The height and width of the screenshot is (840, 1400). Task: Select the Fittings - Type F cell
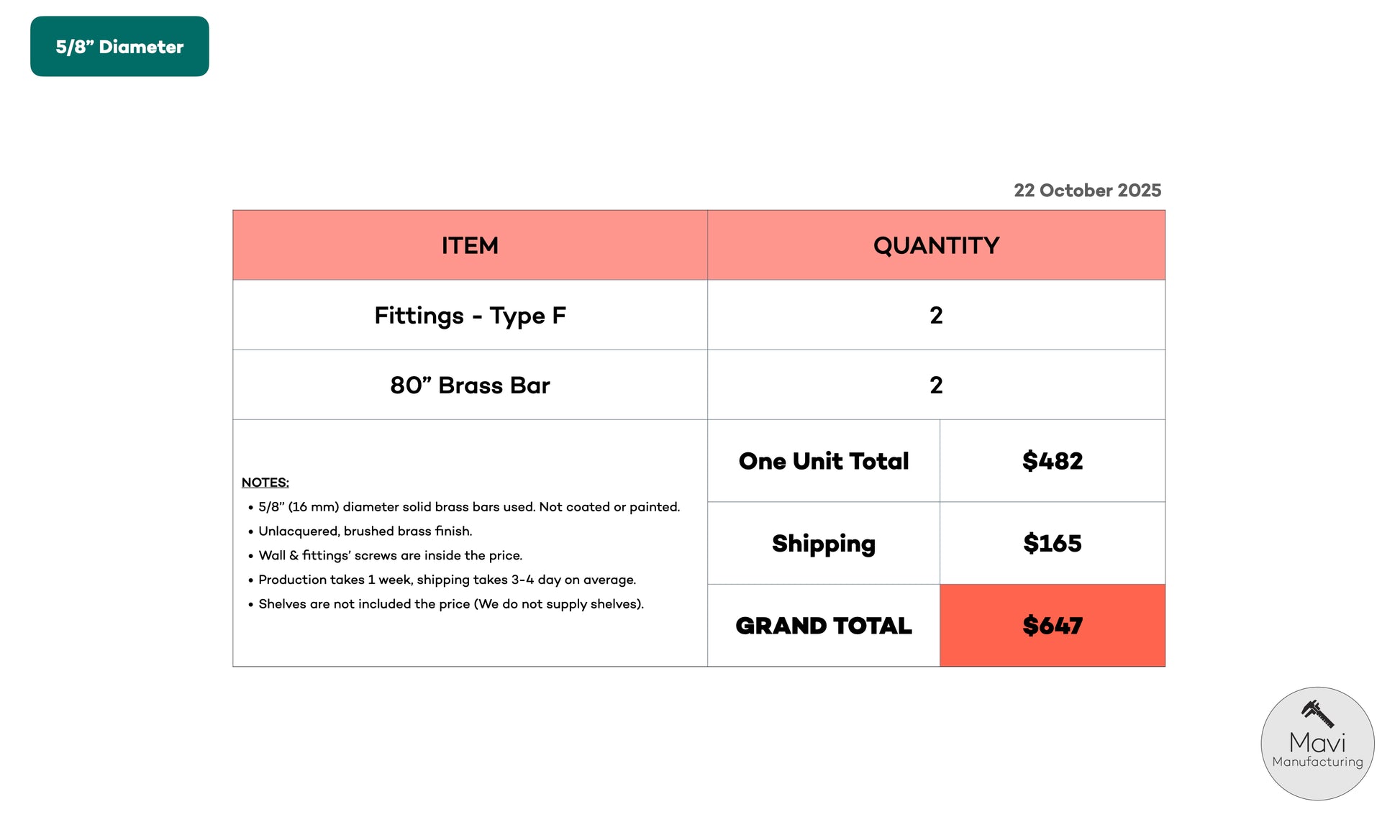point(470,316)
